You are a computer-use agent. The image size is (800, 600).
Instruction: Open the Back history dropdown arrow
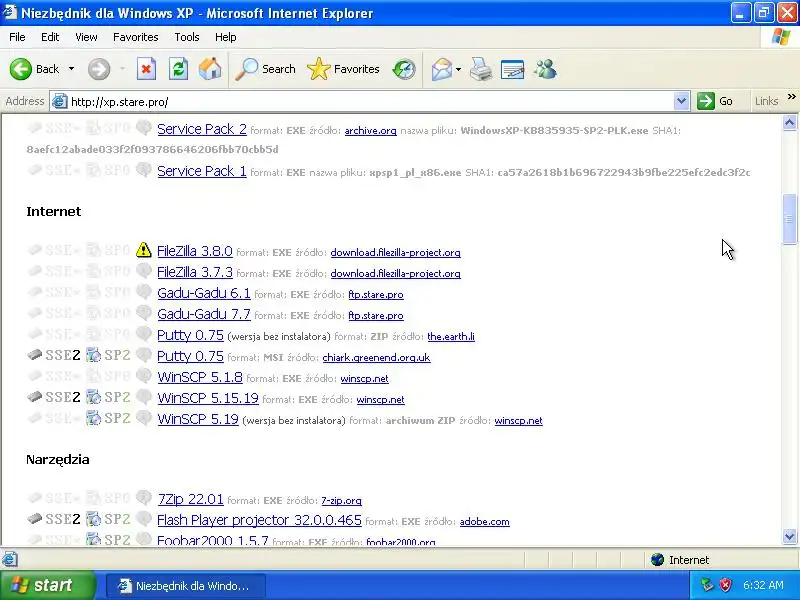71,69
